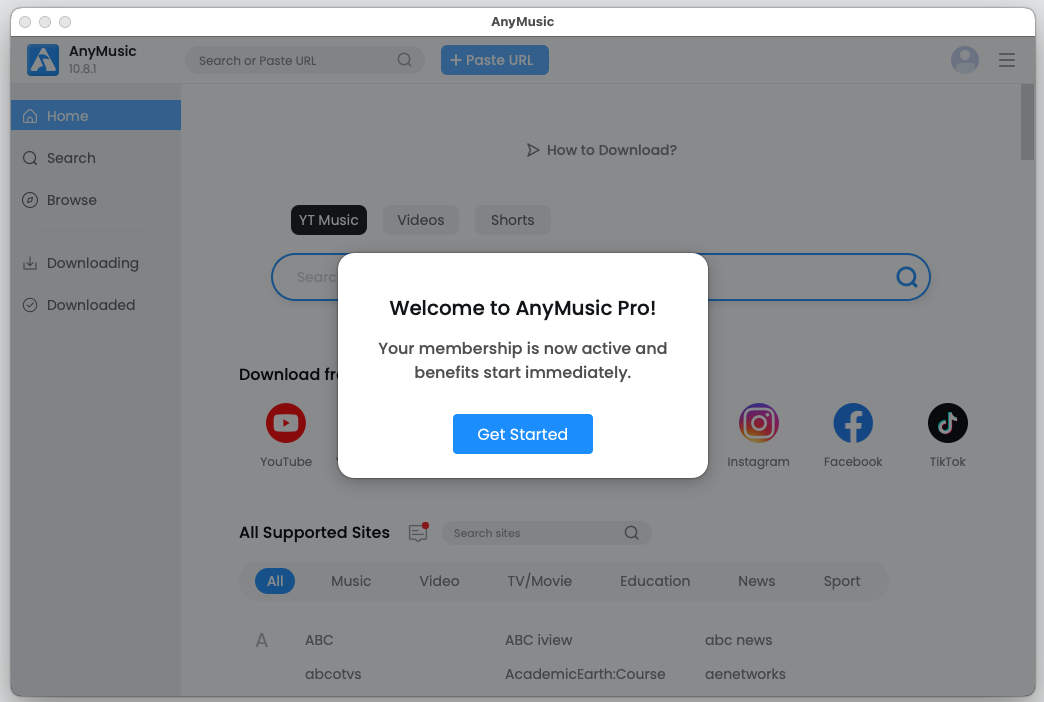The height and width of the screenshot is (702, 1044).
Task: Open the user account avatar
Action: (x=964, y=60)
